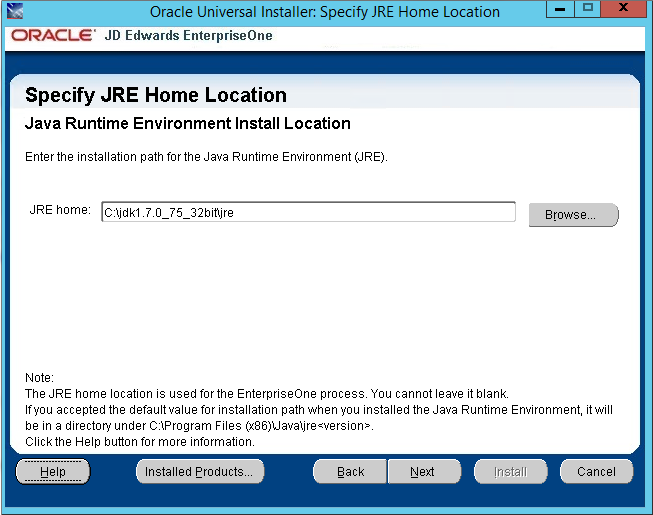The image size is (653, 515).
Task: Click the 'Enter the installation path' instruction text
Action: tap(206, 157)
